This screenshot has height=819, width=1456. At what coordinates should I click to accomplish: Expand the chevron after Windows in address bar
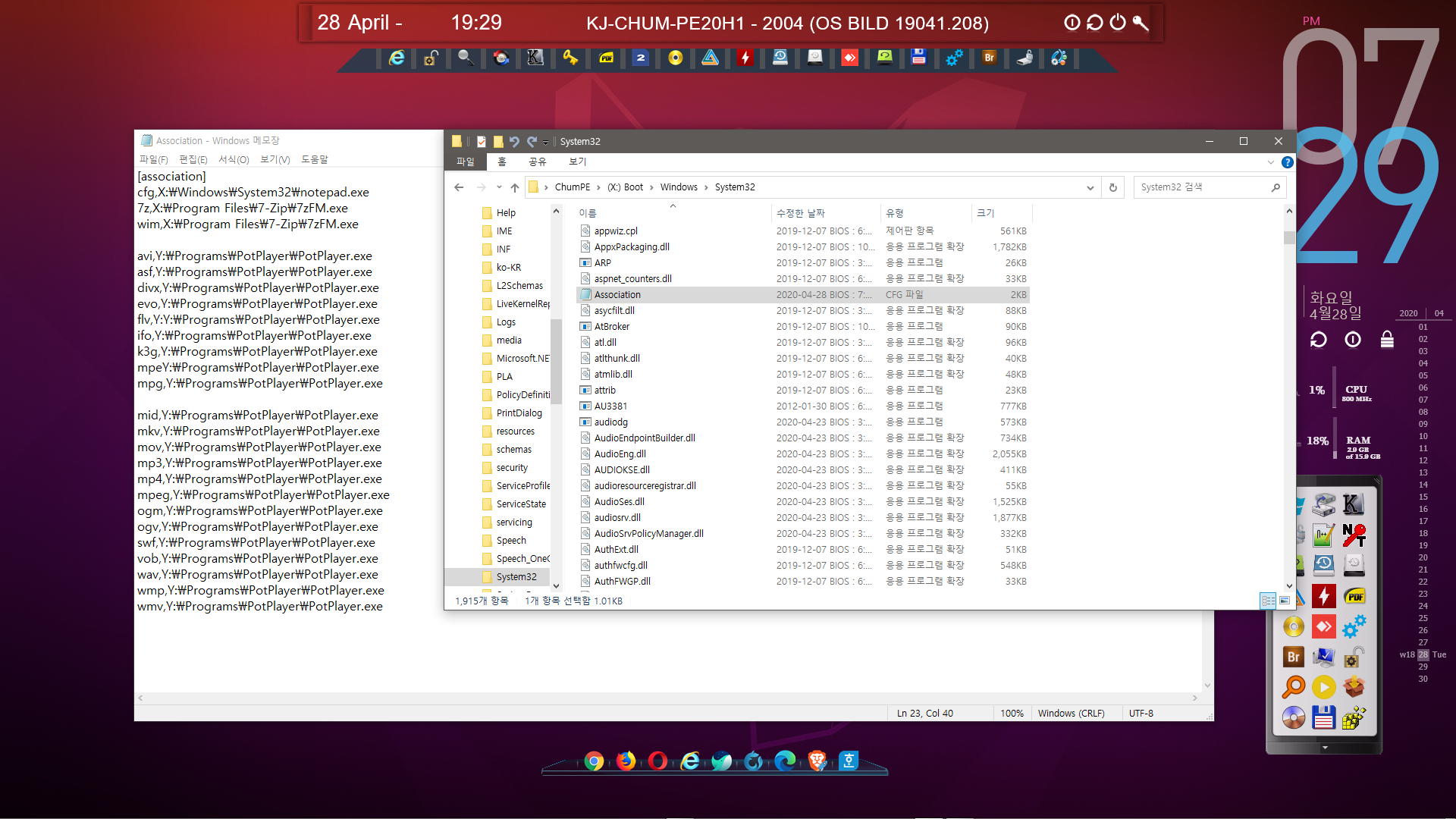pos(705,187)
